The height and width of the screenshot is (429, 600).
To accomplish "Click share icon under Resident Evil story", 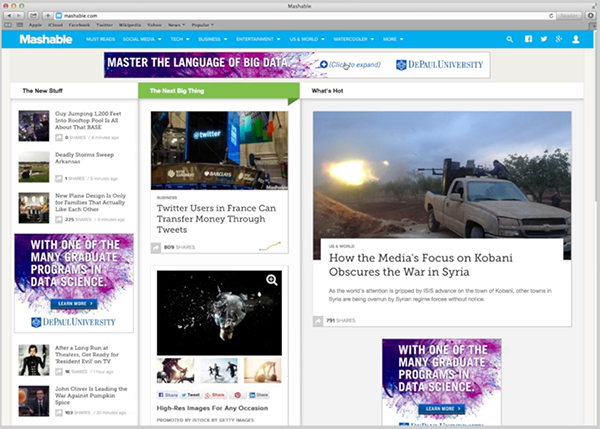I will click(x=59, y=372).
